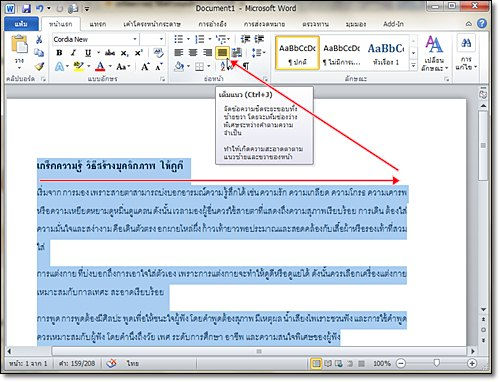Viewport: 500px width, 382px height.
Task: Select the Center alignment icon
Action: (193, 52)
